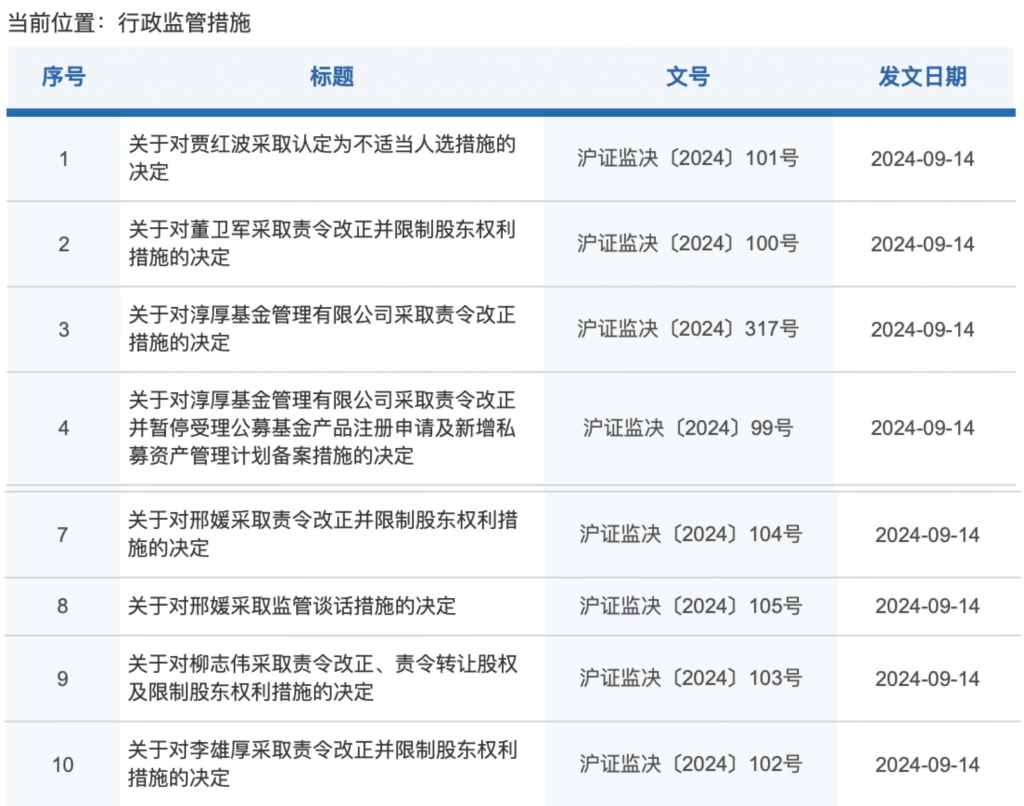Screen dimensions: 1024x806
Task: Open 淳厚基金暂停受理公募基金产品注册 decision
Action: point(322,428)
